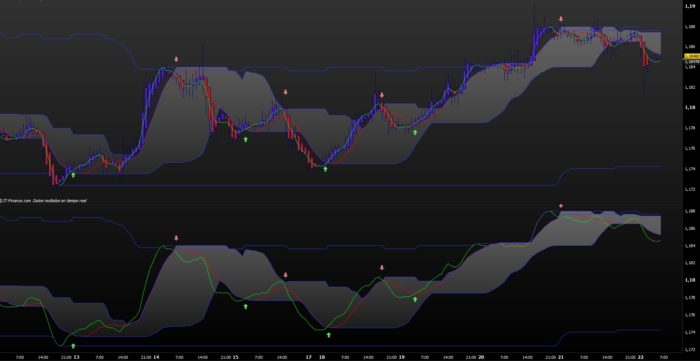
Task: Select the green buy arrow near day 15 in upper chart
Action: [x=245, y=140]
